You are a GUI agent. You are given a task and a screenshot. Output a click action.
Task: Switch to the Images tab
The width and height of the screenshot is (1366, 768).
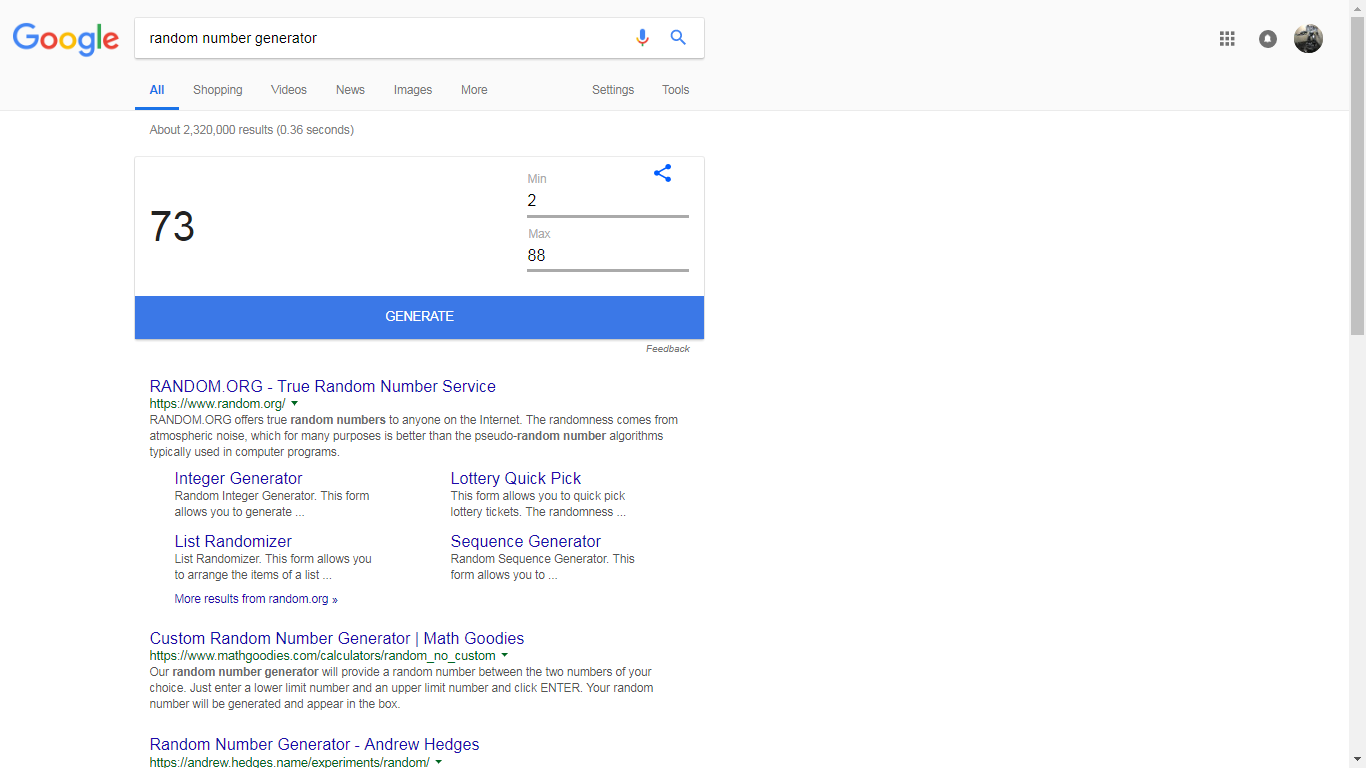pyautogui.click(x=413, y=90)
